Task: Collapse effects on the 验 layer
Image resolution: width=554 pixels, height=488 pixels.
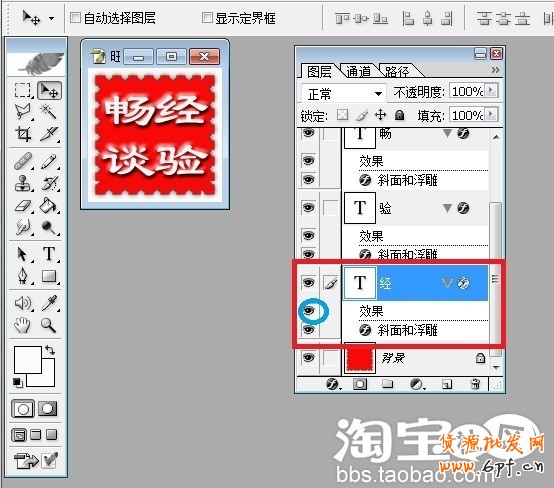Action: pos(447,208)
